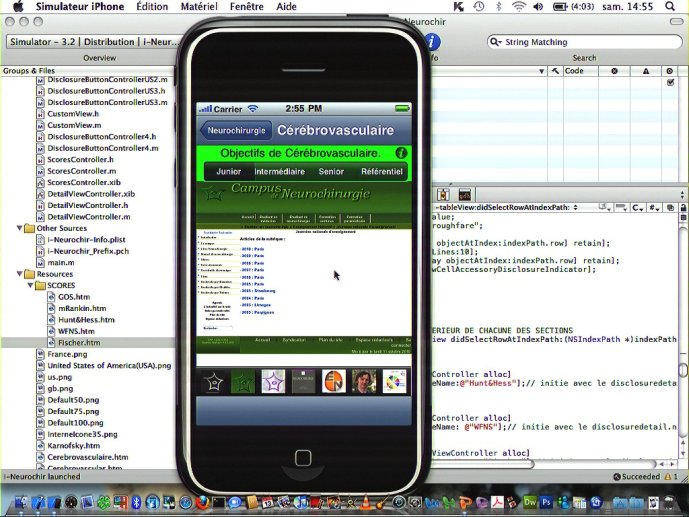Click the counterpart file icon in editor bar
The width and height of the screenshot is (689, 517).
670,207
